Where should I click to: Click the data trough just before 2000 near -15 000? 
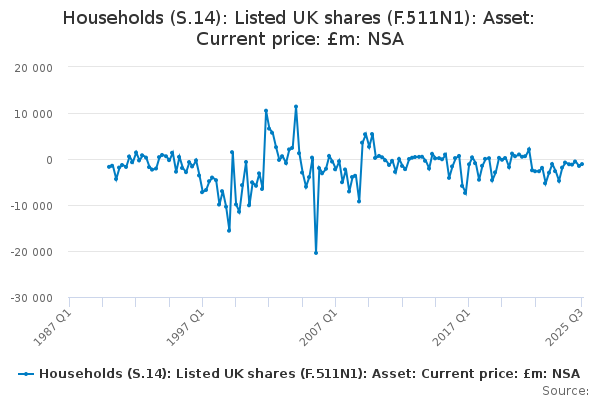pos(229,231)
